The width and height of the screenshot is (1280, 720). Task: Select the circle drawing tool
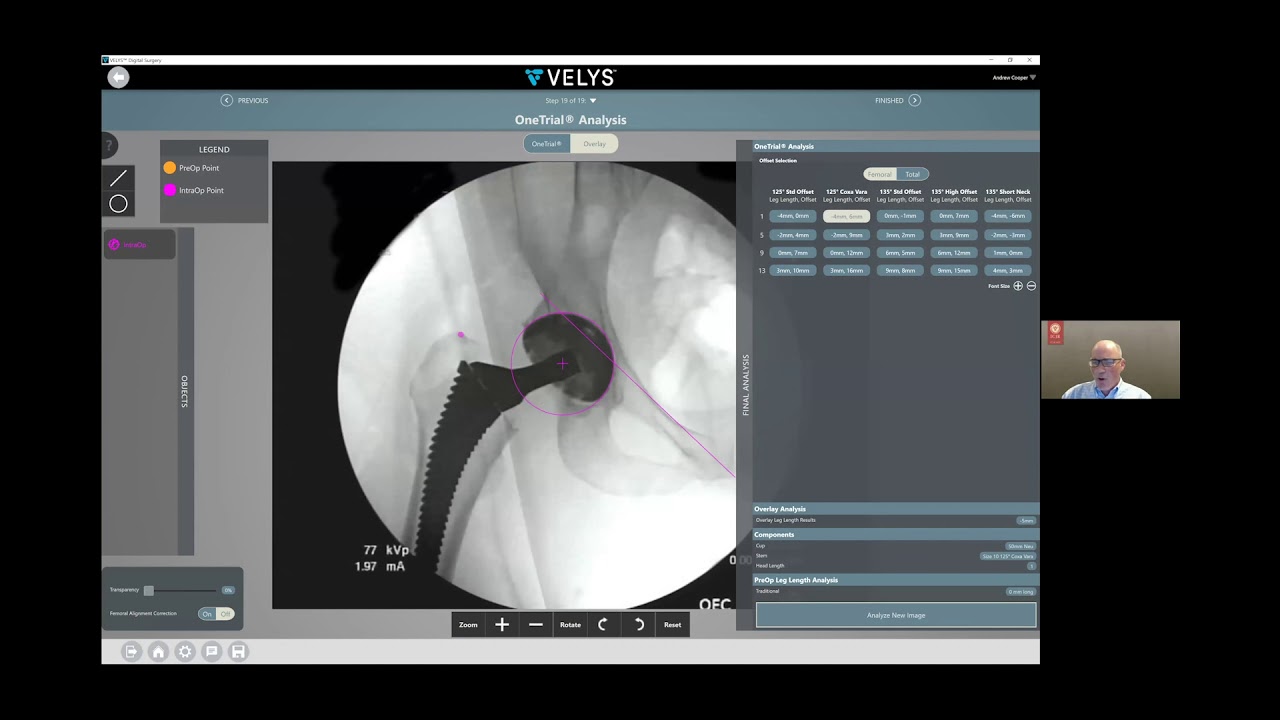118,204
